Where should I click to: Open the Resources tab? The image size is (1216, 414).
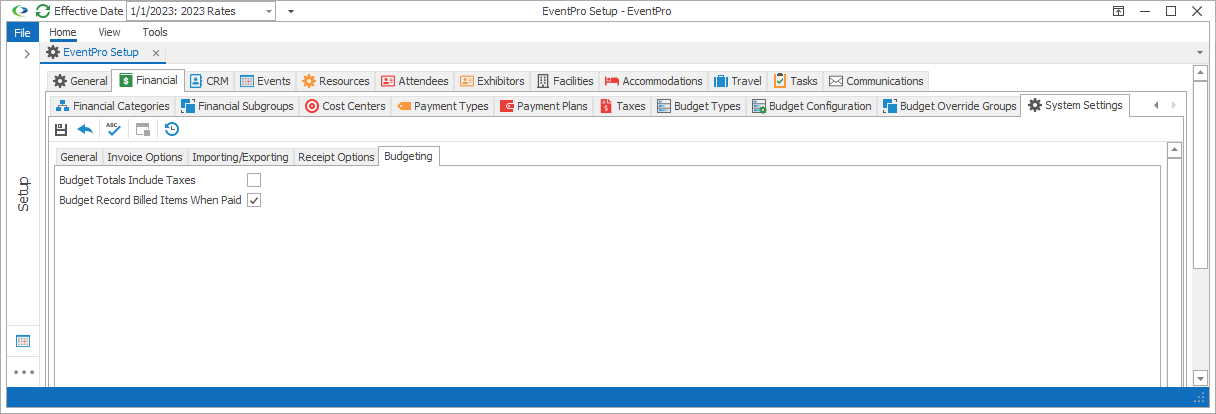[336, 81]
